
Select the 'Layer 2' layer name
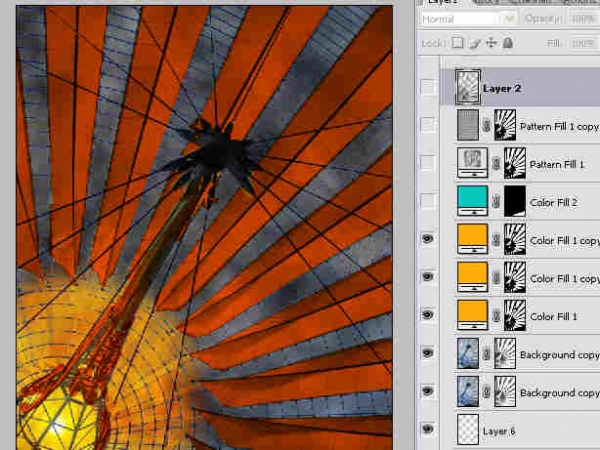pyautogui.click(x=502, y=88)
